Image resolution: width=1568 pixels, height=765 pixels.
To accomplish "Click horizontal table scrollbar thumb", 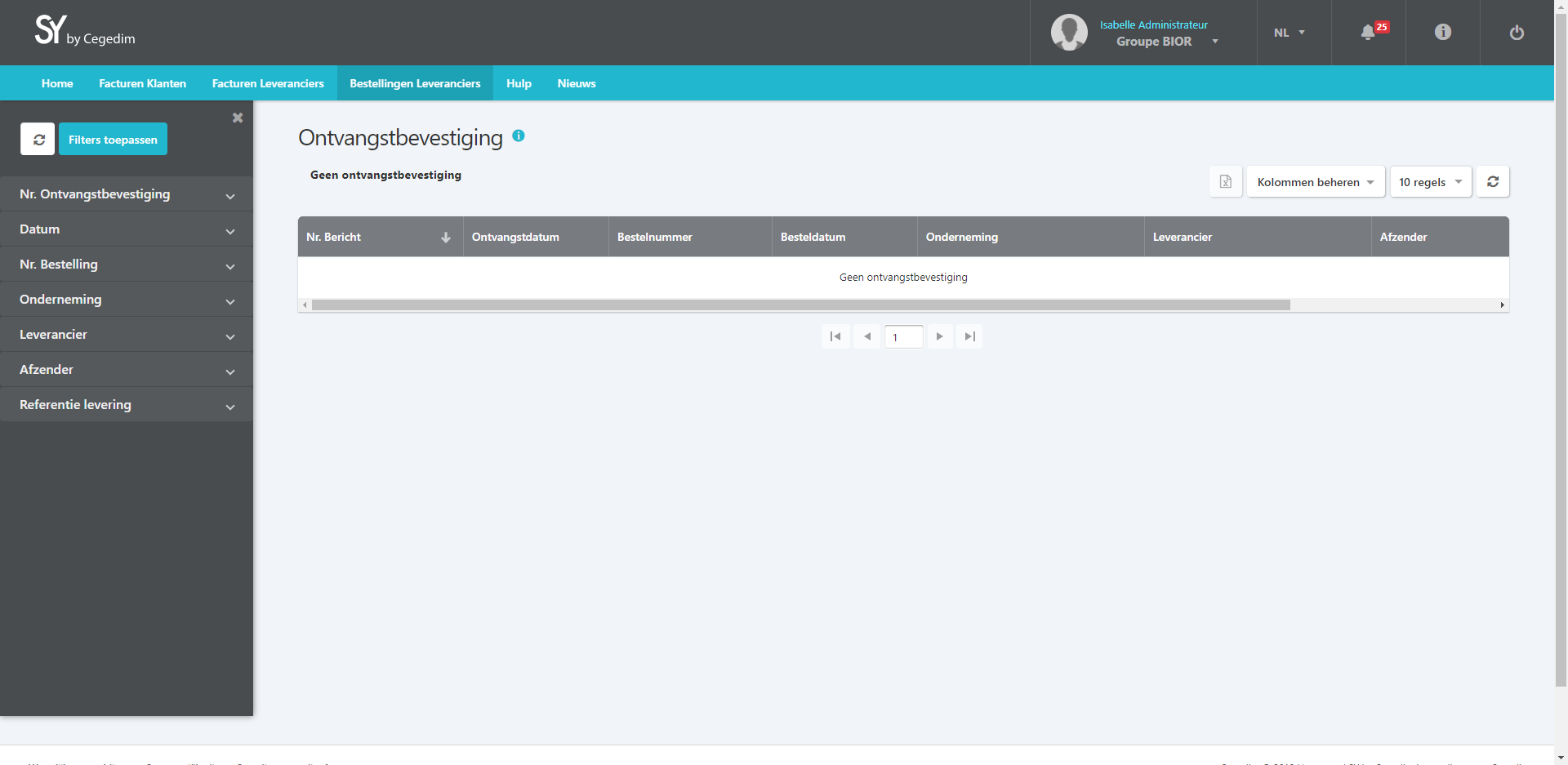I will coord(801,305).
